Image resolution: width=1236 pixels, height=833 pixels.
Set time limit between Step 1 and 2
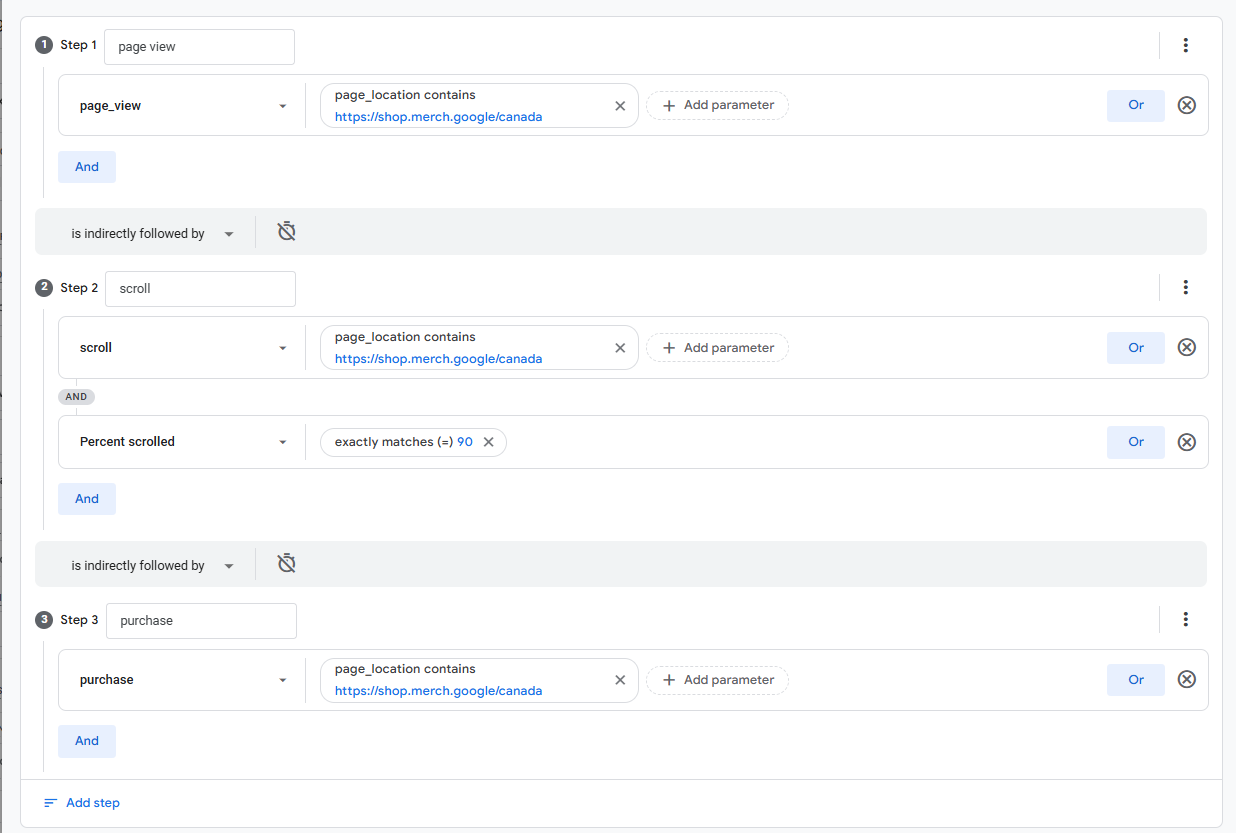286,232
